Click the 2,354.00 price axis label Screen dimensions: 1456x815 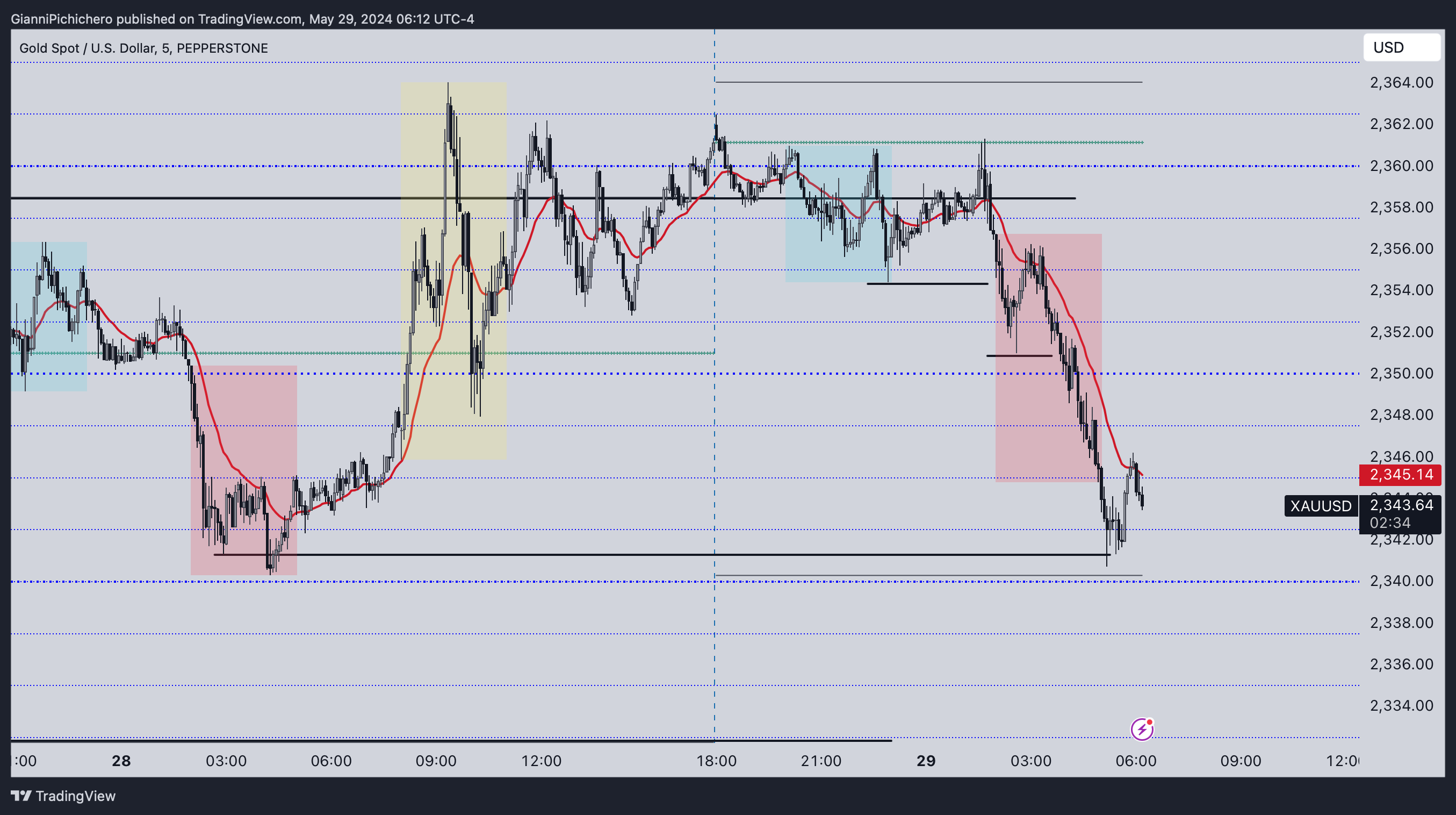click(1401, 290)
